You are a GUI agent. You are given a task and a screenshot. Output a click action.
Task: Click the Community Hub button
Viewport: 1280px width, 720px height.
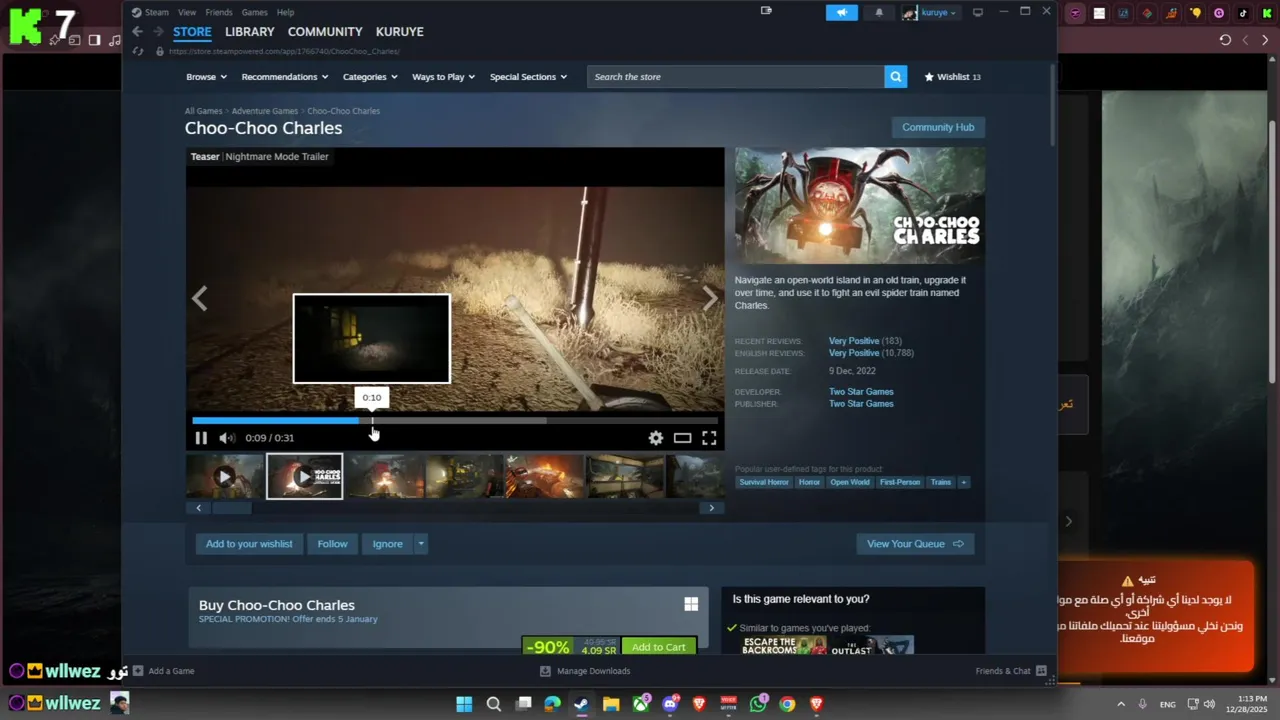pos(938,127)
